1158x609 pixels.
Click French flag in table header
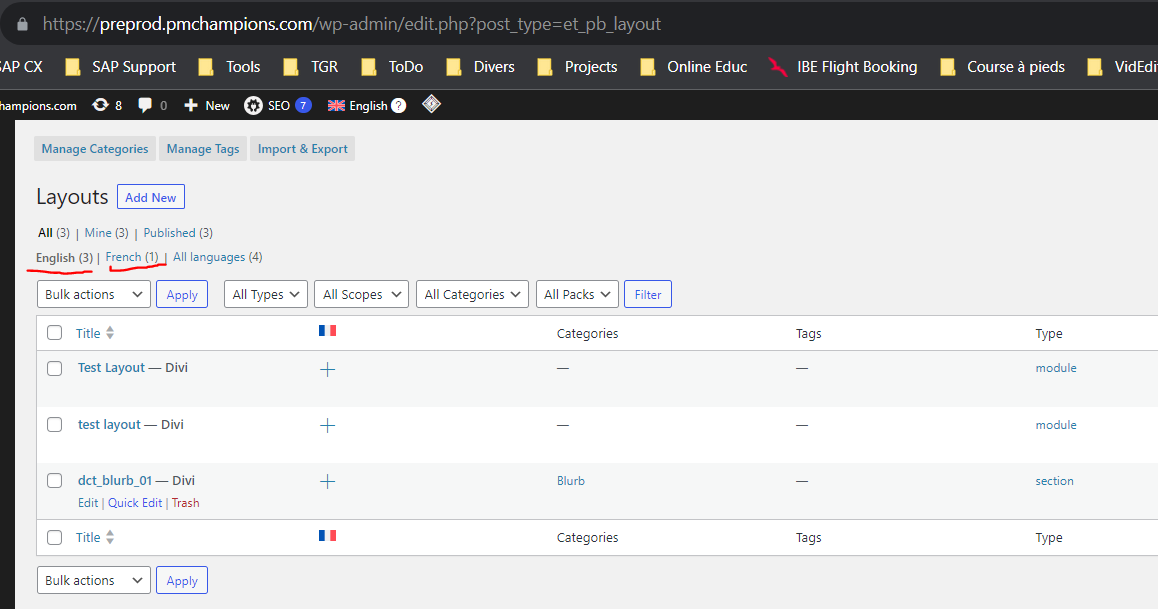point(327,331)
